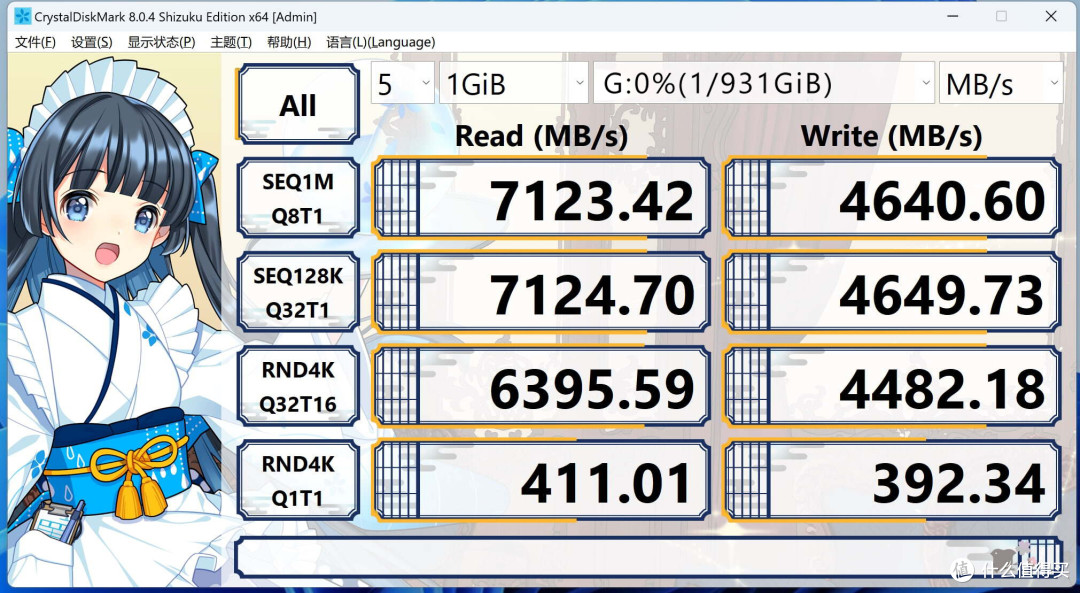Close the CrystalDiskMark window

pyautogui.click(x=1051, y=16)
